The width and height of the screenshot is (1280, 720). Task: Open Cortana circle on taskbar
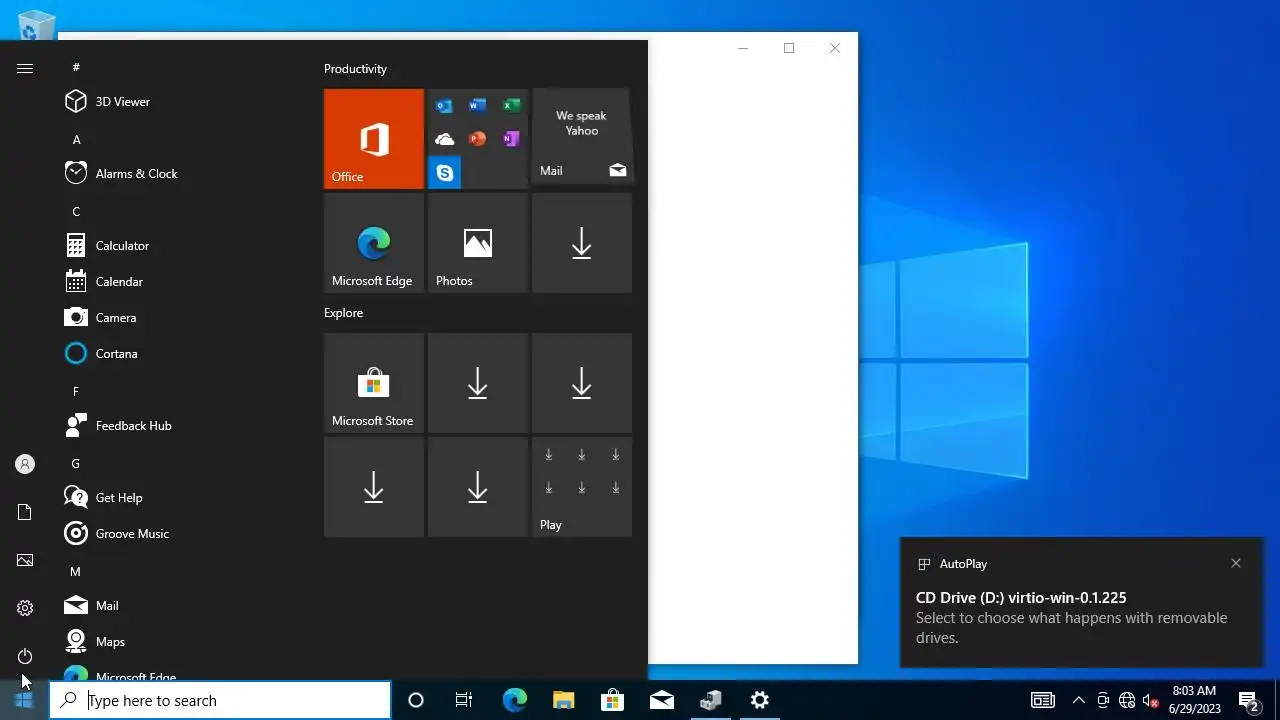pos(416,700)
